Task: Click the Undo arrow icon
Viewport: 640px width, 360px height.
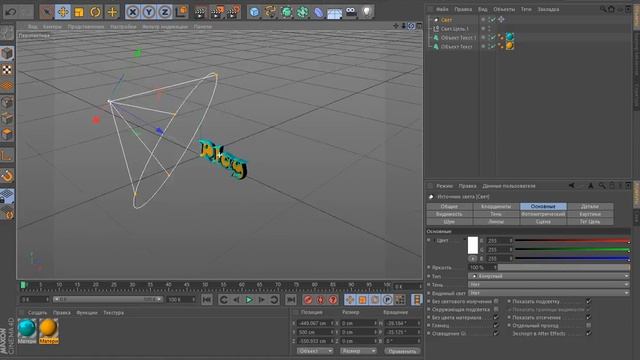Action: (x=11, y=12)
